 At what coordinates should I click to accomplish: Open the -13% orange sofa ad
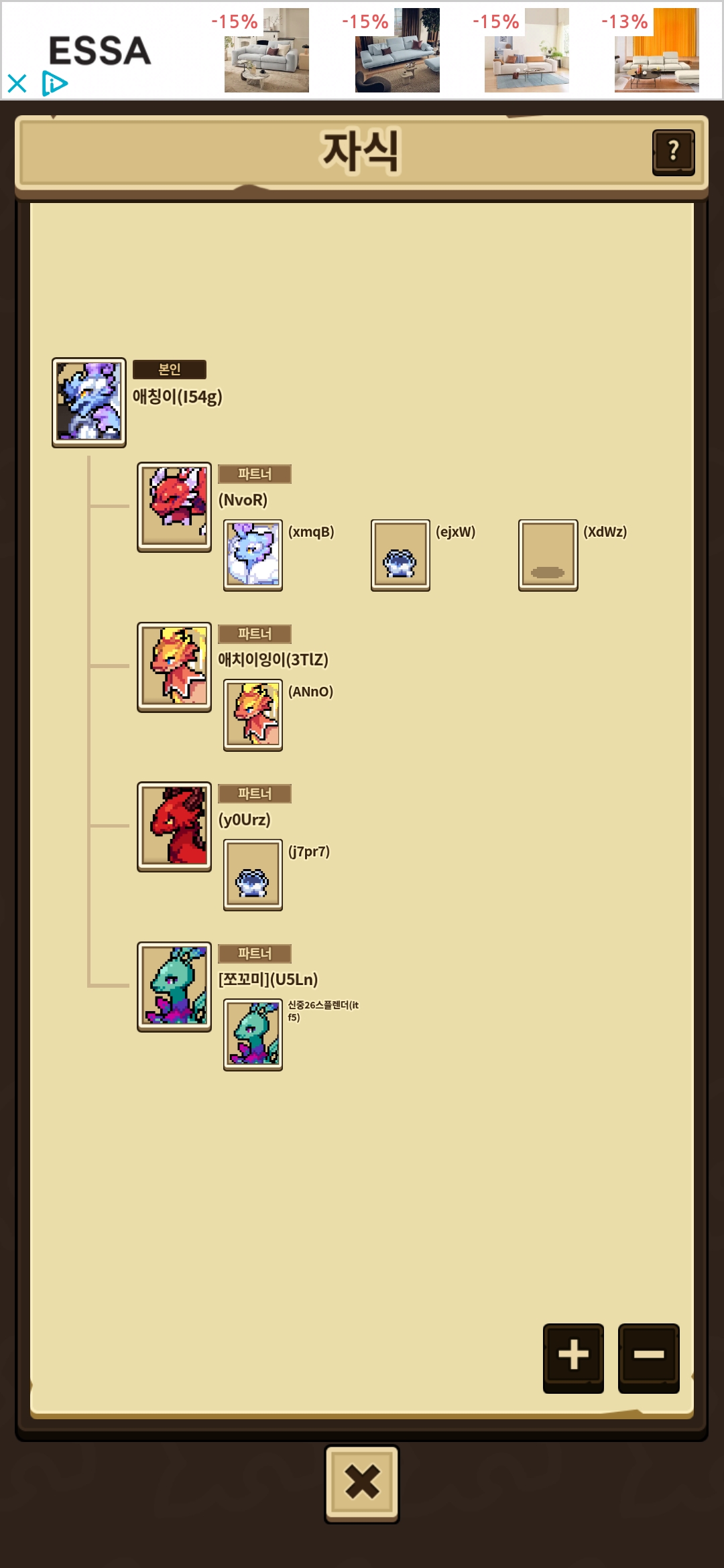(656, 50)
